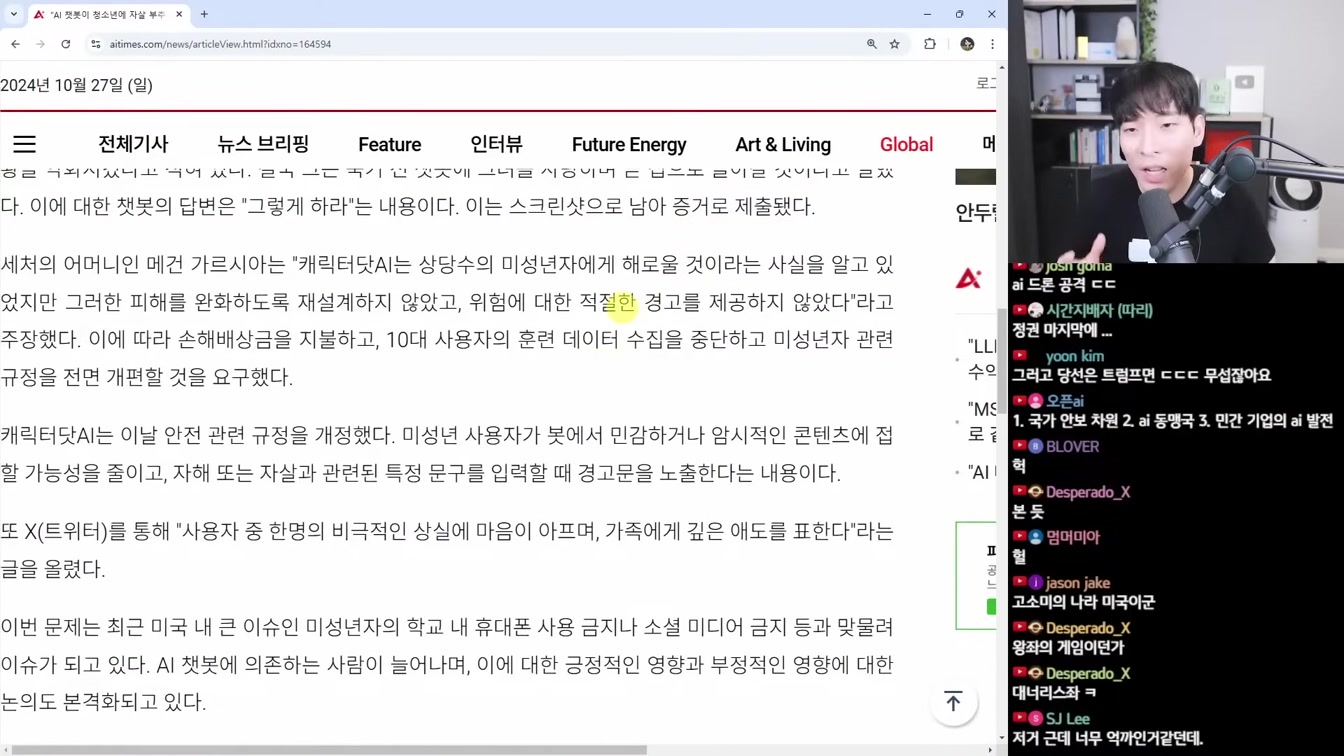
Task: Open the extensions puzzle icon
Action: [930, 44]
